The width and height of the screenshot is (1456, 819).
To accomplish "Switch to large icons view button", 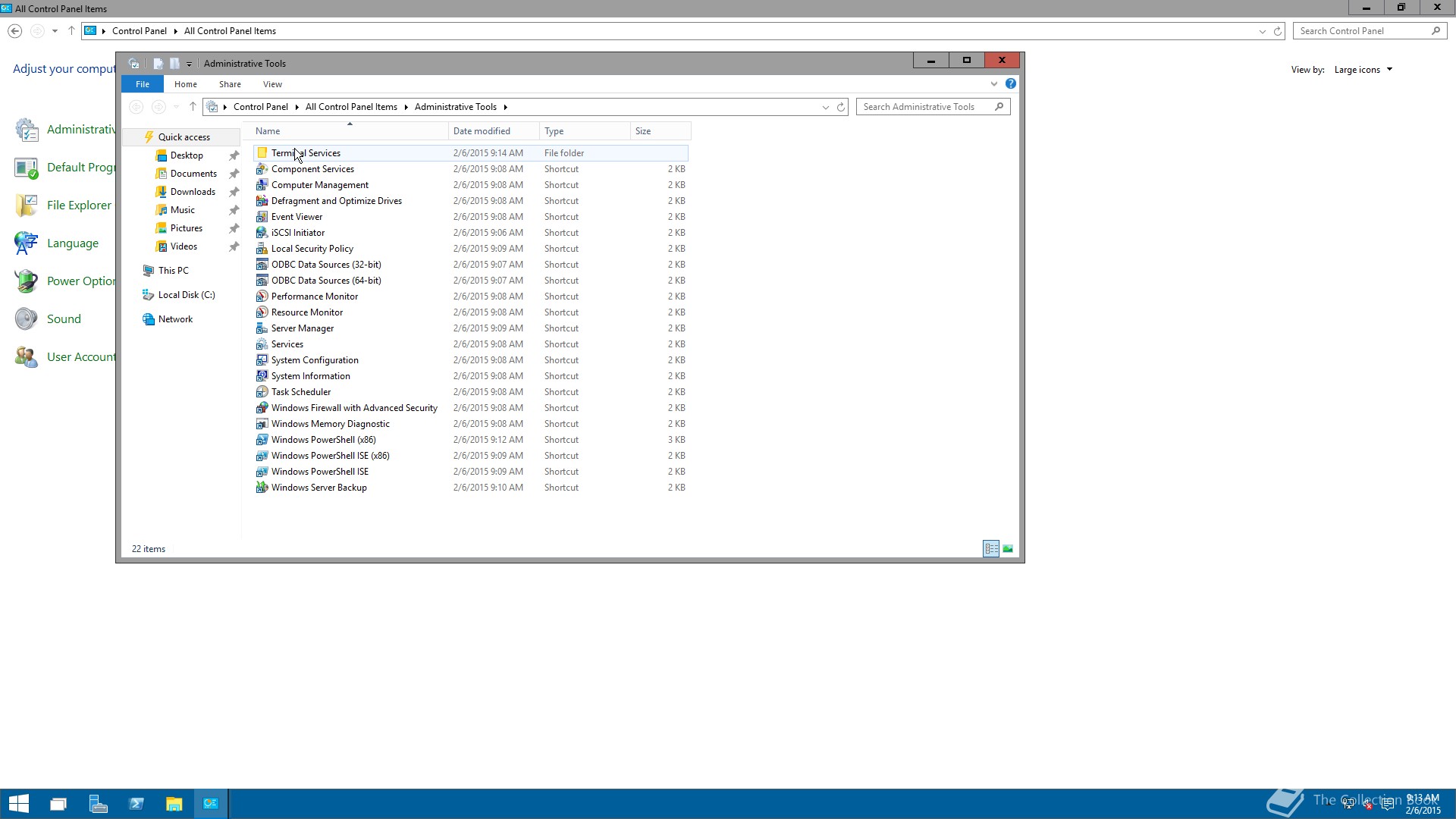I will pyautogui.click(x=1008, y=549).
